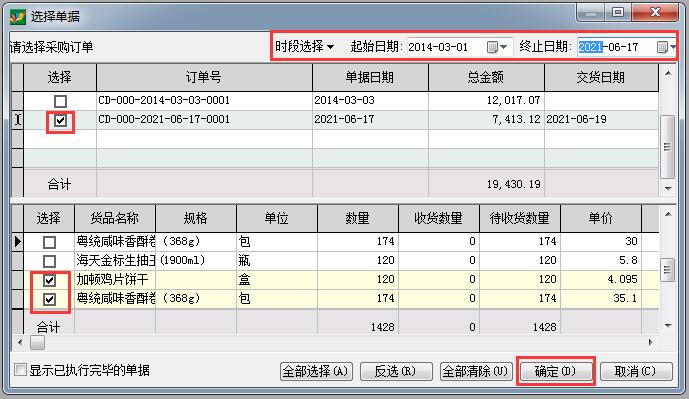Click the row pointer arrow in items grid

pos(18,241)
